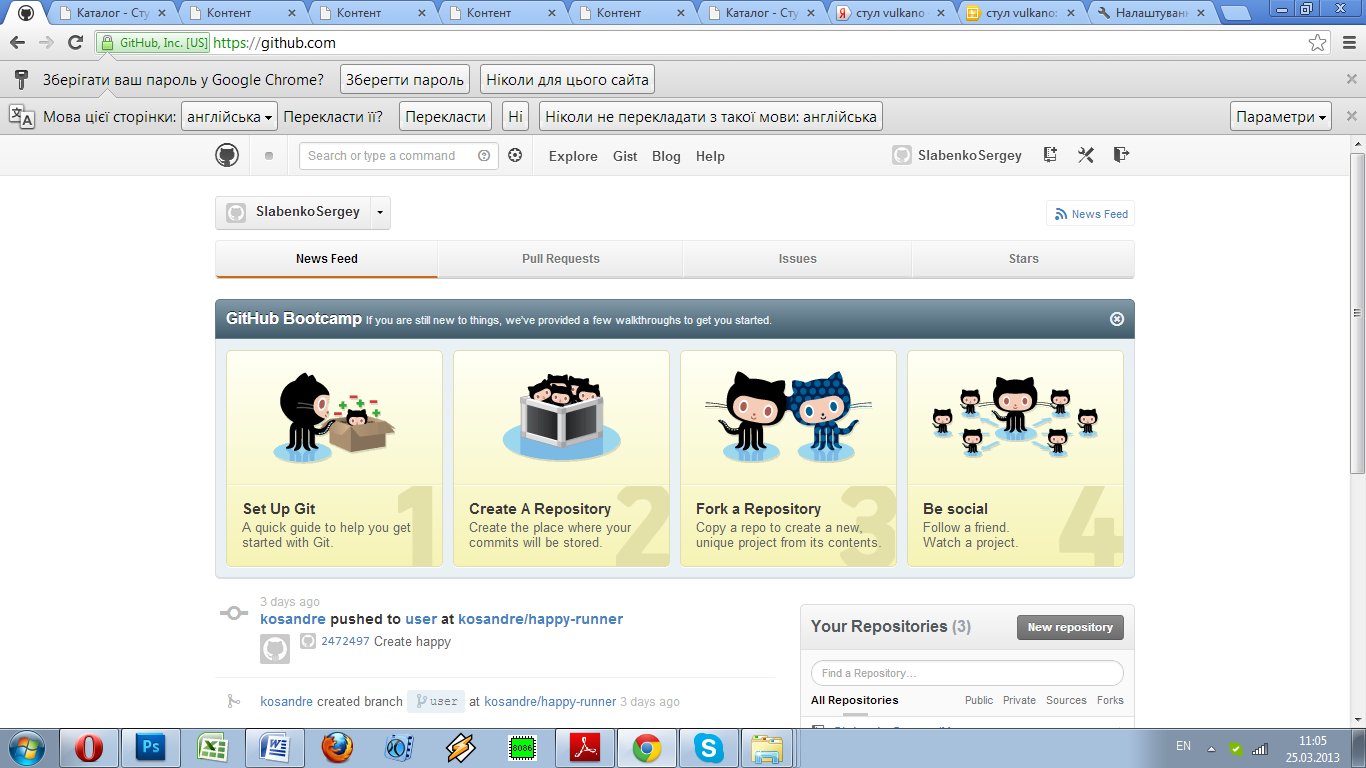
Task: Switch to the Stars tab
Action: point(1023,259)
